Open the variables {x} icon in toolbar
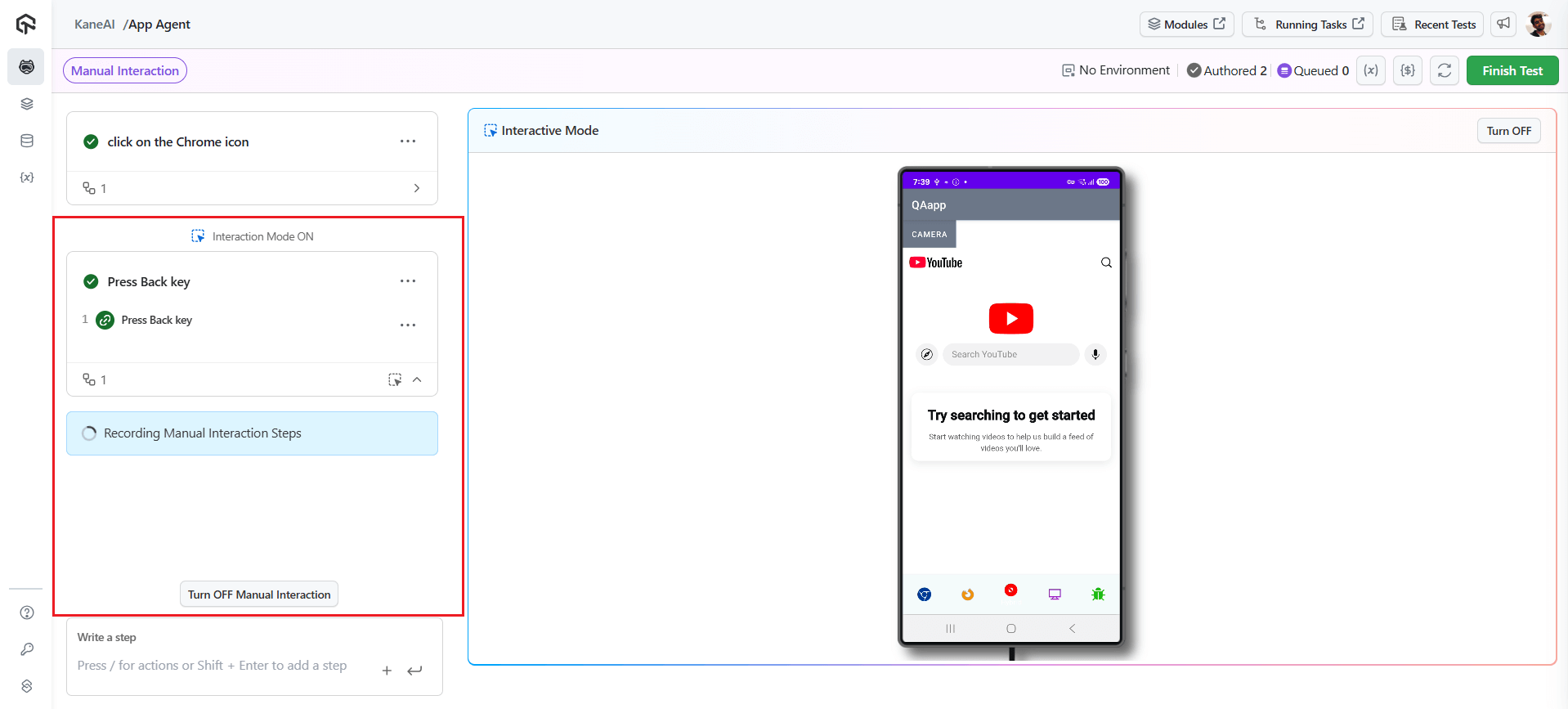This screenshot has width=1568, height=709. click(1371, 70)
